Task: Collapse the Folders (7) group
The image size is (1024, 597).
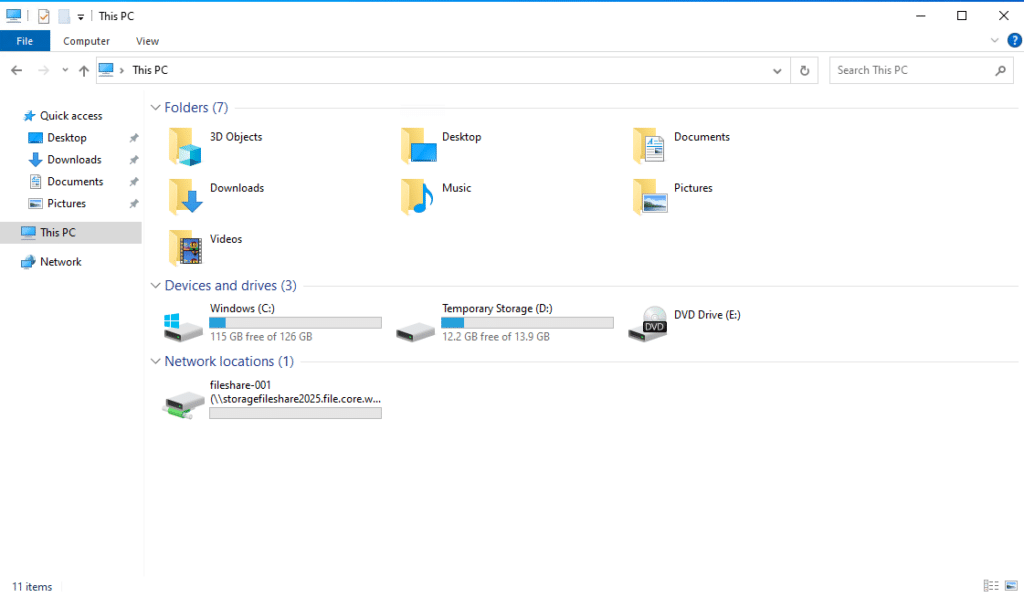Action: point(155,108)
